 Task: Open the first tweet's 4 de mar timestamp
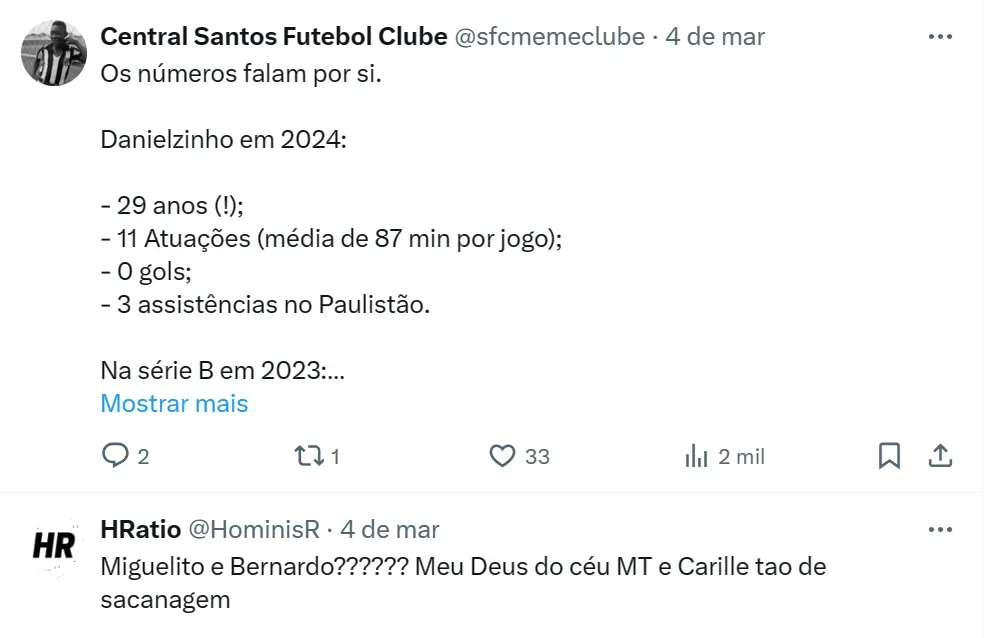point(714,37)
